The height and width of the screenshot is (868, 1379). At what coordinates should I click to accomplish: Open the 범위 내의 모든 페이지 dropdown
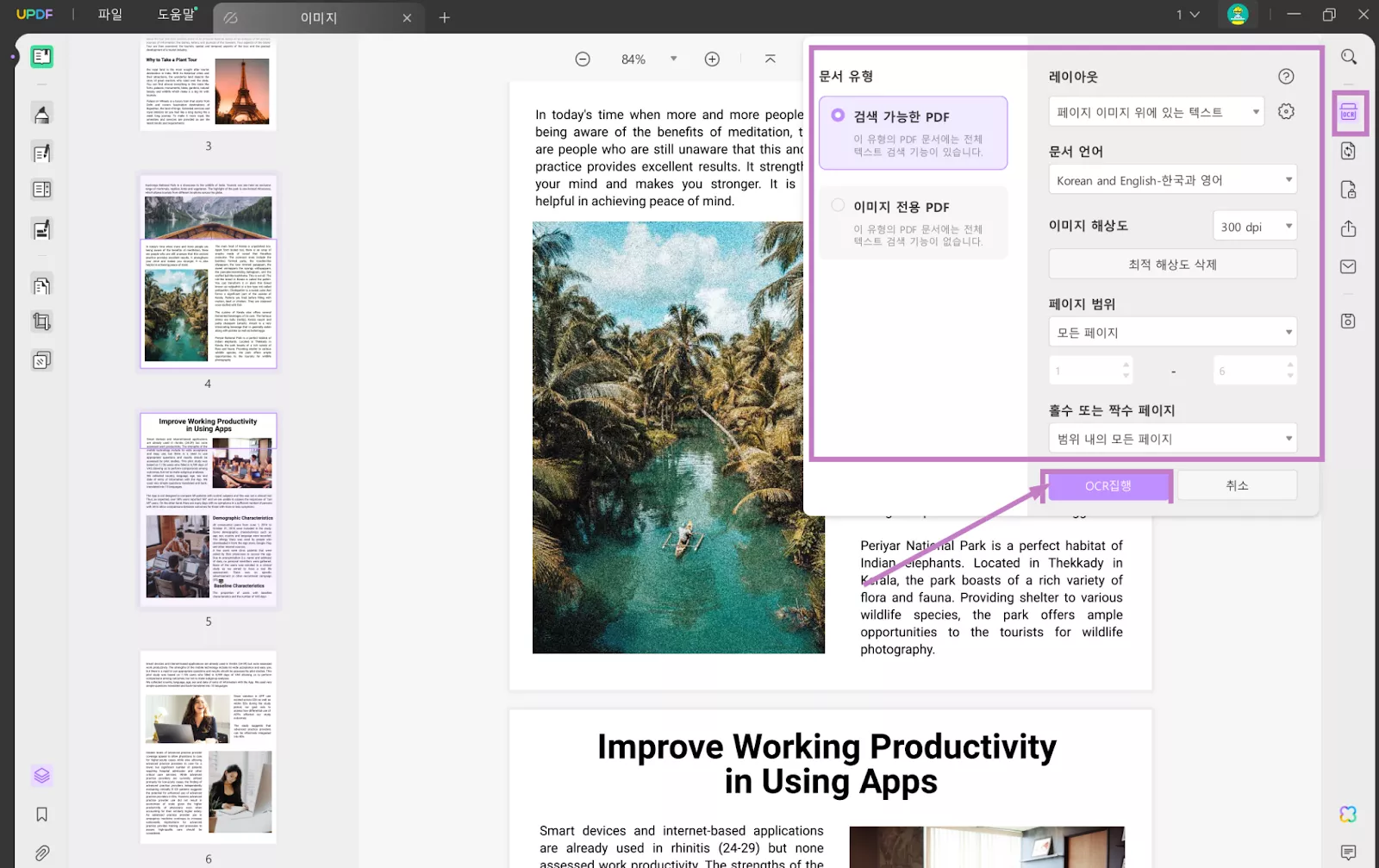point(1172,439)
